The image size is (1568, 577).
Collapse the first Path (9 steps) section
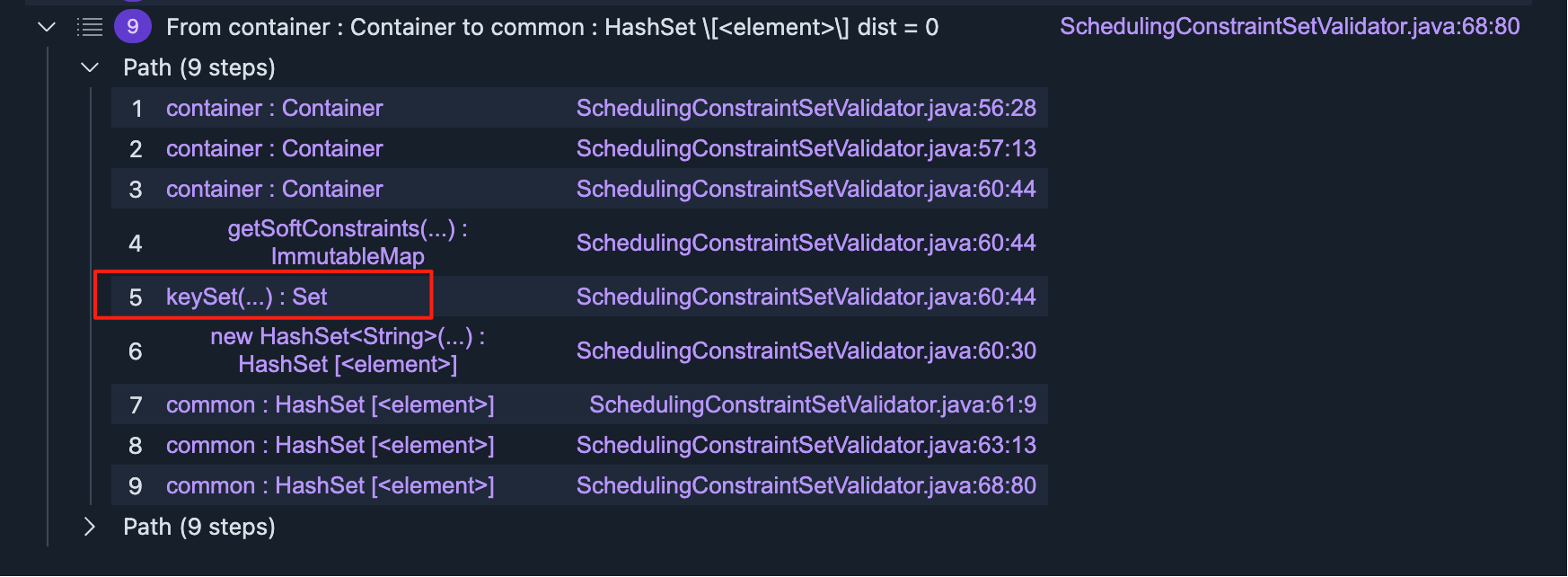pyautogui.click(x=90, y=67)
